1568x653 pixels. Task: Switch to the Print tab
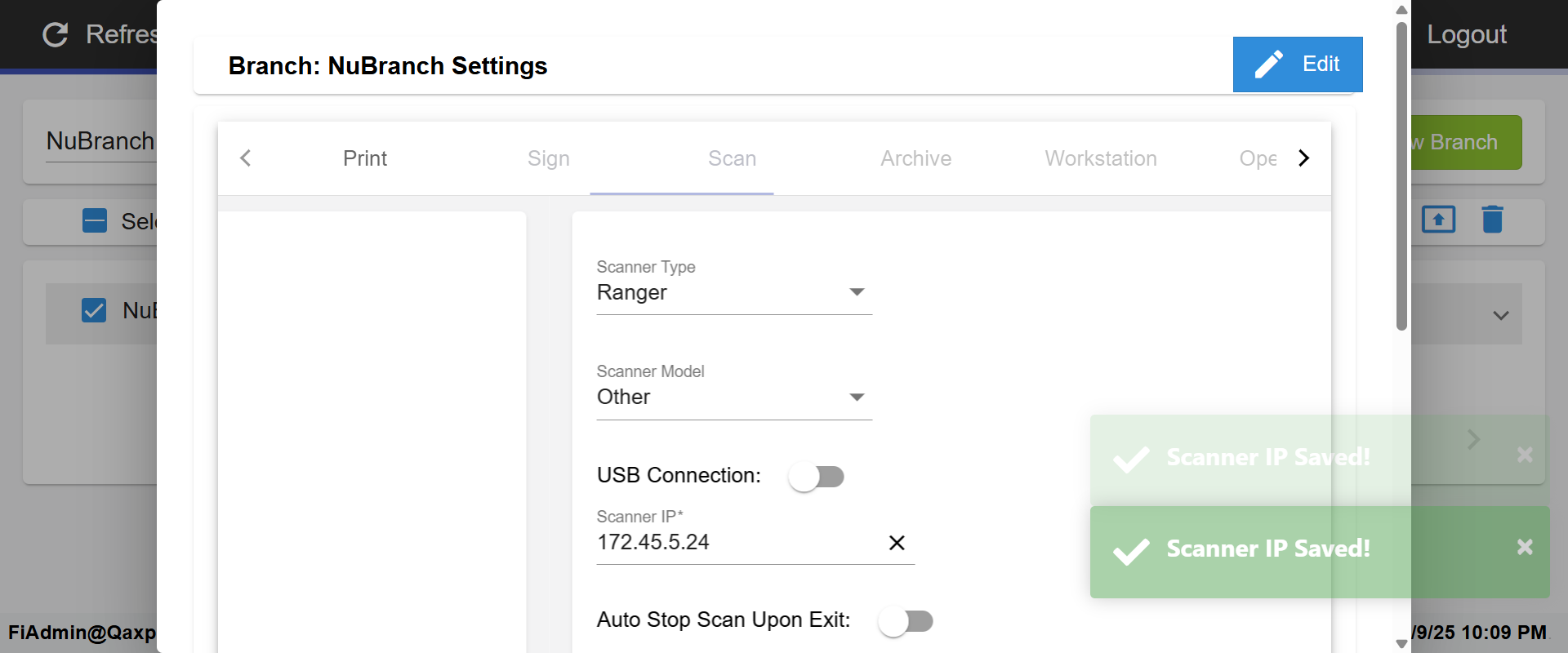(364, 158)
